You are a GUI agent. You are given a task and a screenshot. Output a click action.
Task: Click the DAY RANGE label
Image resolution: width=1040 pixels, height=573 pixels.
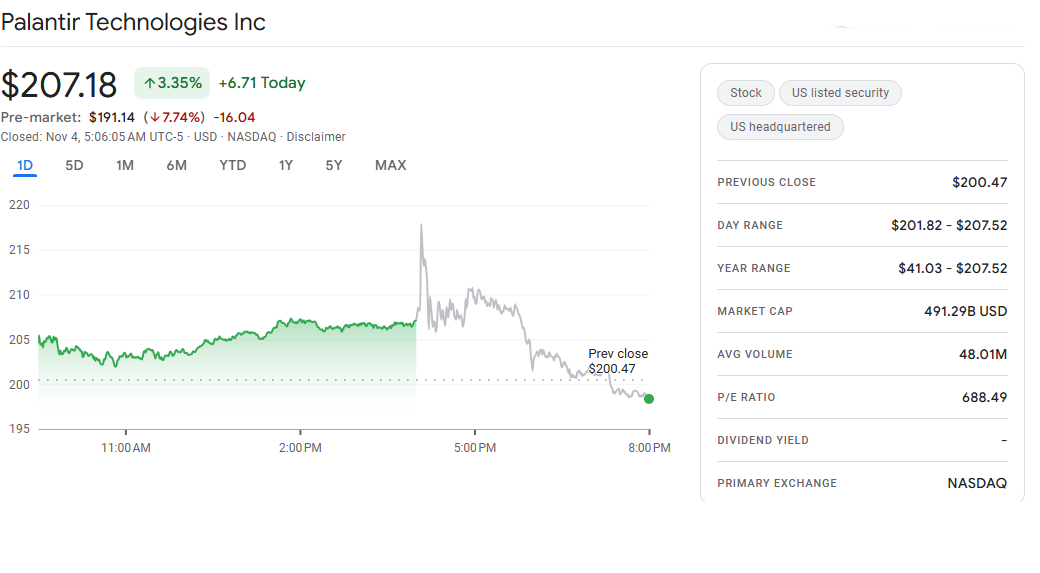[749, 225]
